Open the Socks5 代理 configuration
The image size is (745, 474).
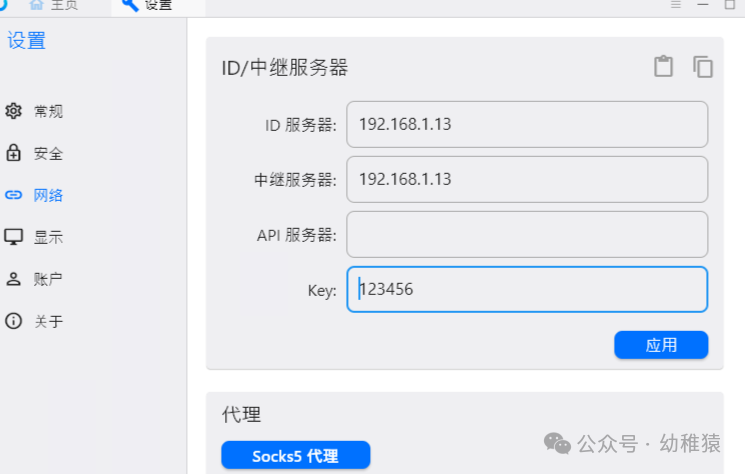[x=296, y=455]
